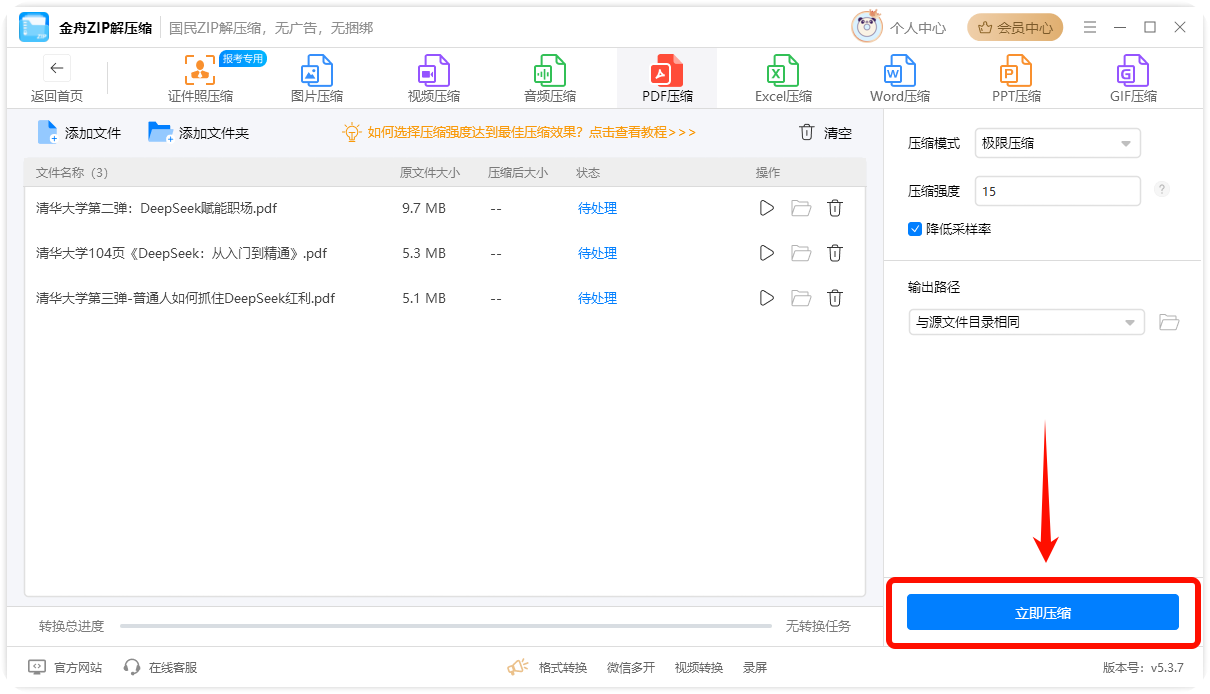1210x694 pixels.
Task: Browse output folder icon beside 输出路径
Action: (1169, 322)
